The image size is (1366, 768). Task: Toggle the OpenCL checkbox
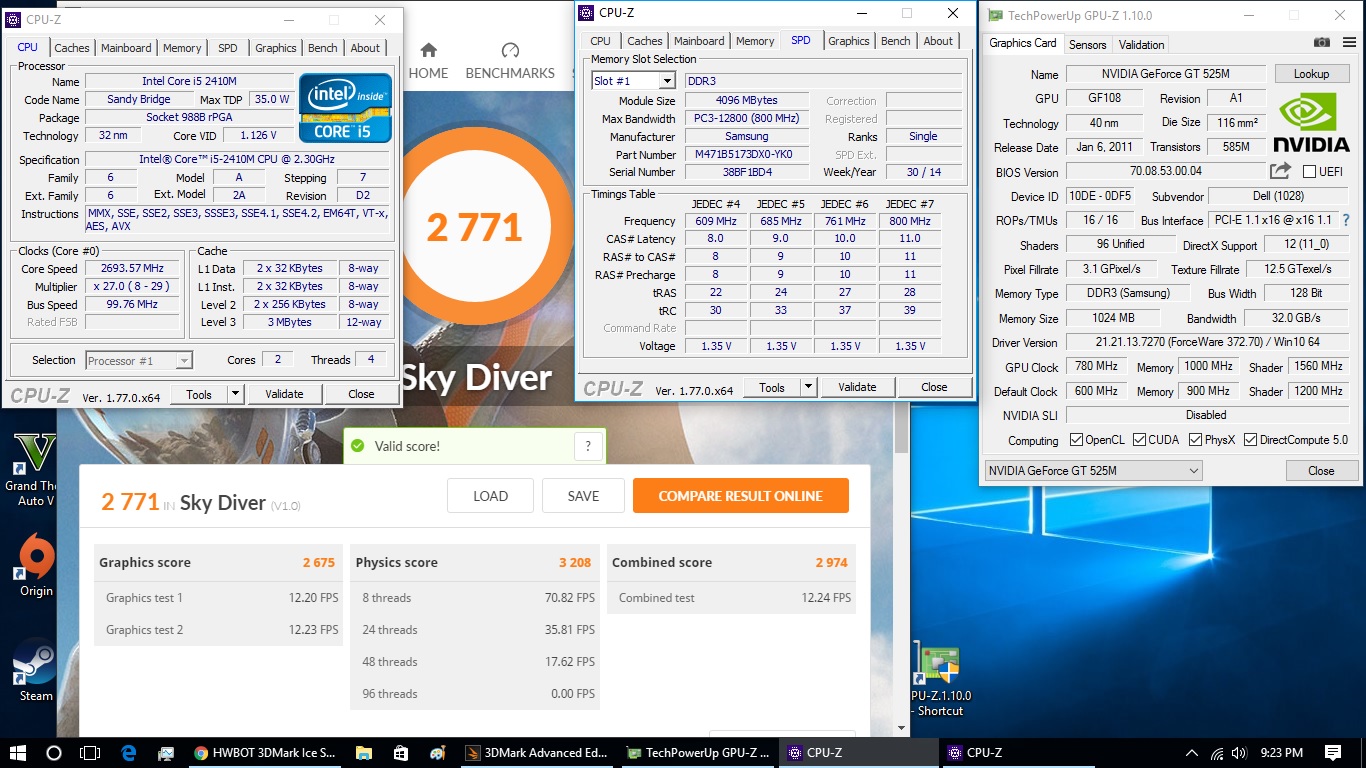tap(1076, 440)
